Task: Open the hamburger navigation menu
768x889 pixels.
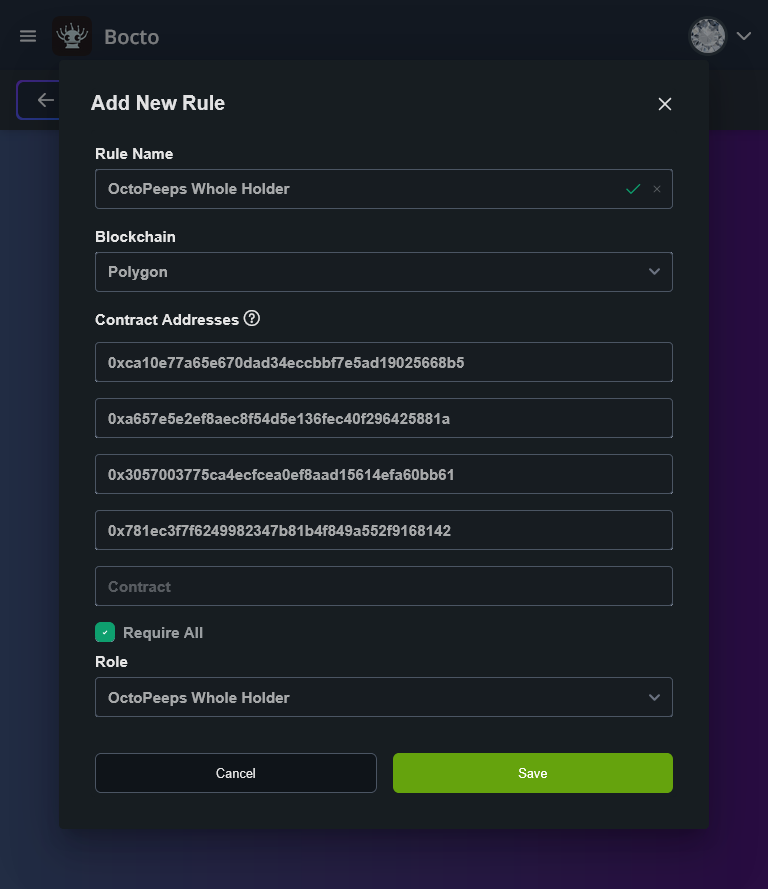Action: tap(28, 37)
